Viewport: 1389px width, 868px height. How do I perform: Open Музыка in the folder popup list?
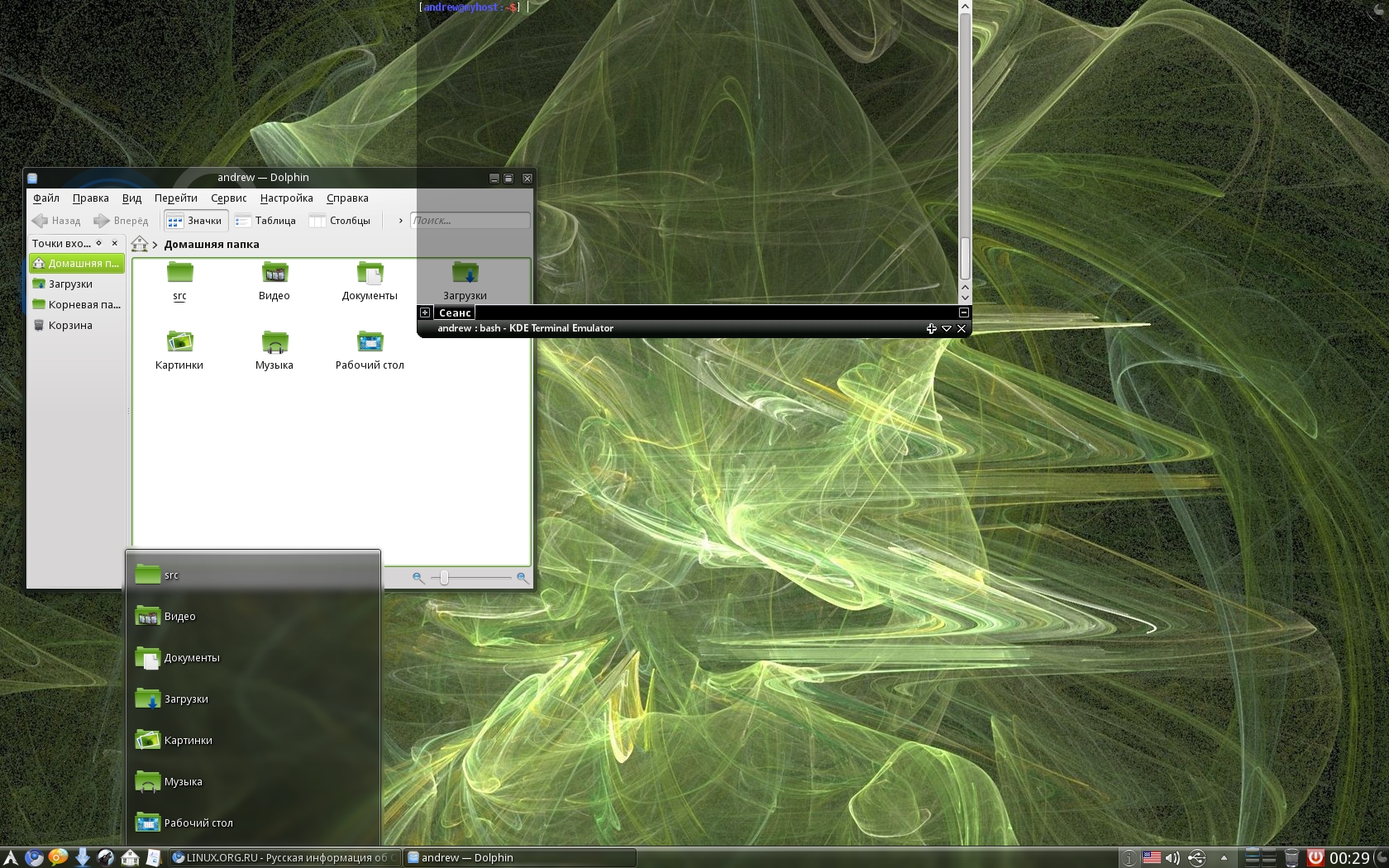(253, 781)
